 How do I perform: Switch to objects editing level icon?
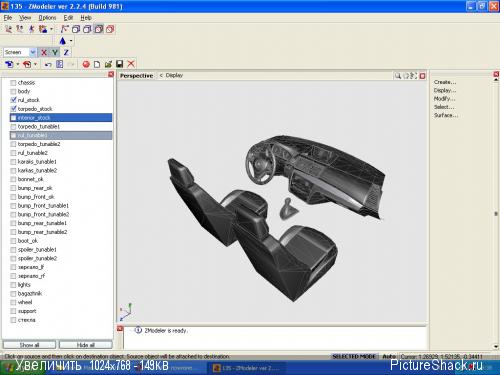(43, 29)
